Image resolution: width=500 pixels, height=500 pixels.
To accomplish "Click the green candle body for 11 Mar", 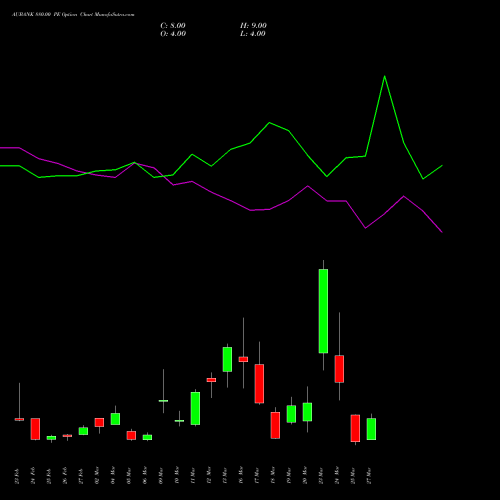I will click(195, 408).
